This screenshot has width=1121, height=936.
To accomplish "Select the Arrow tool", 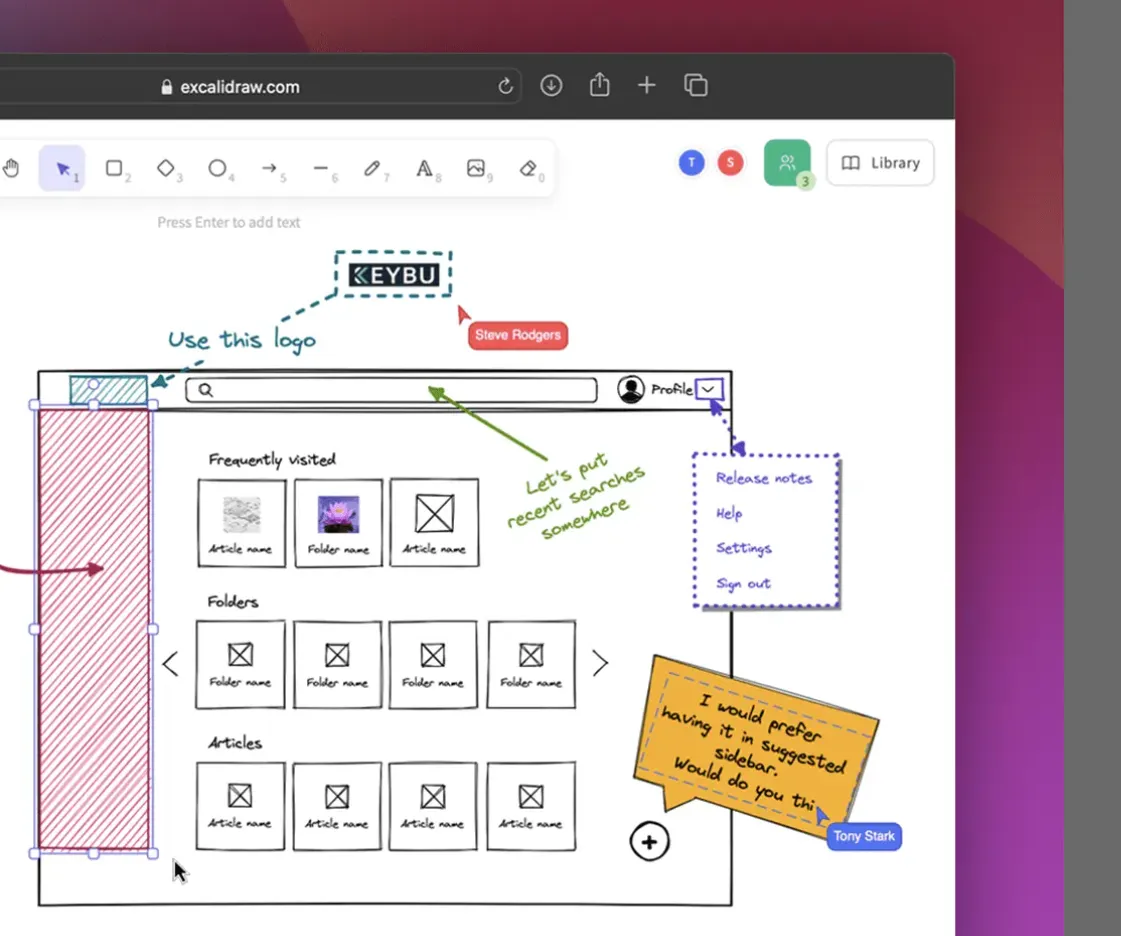I will tap(269, 168).
